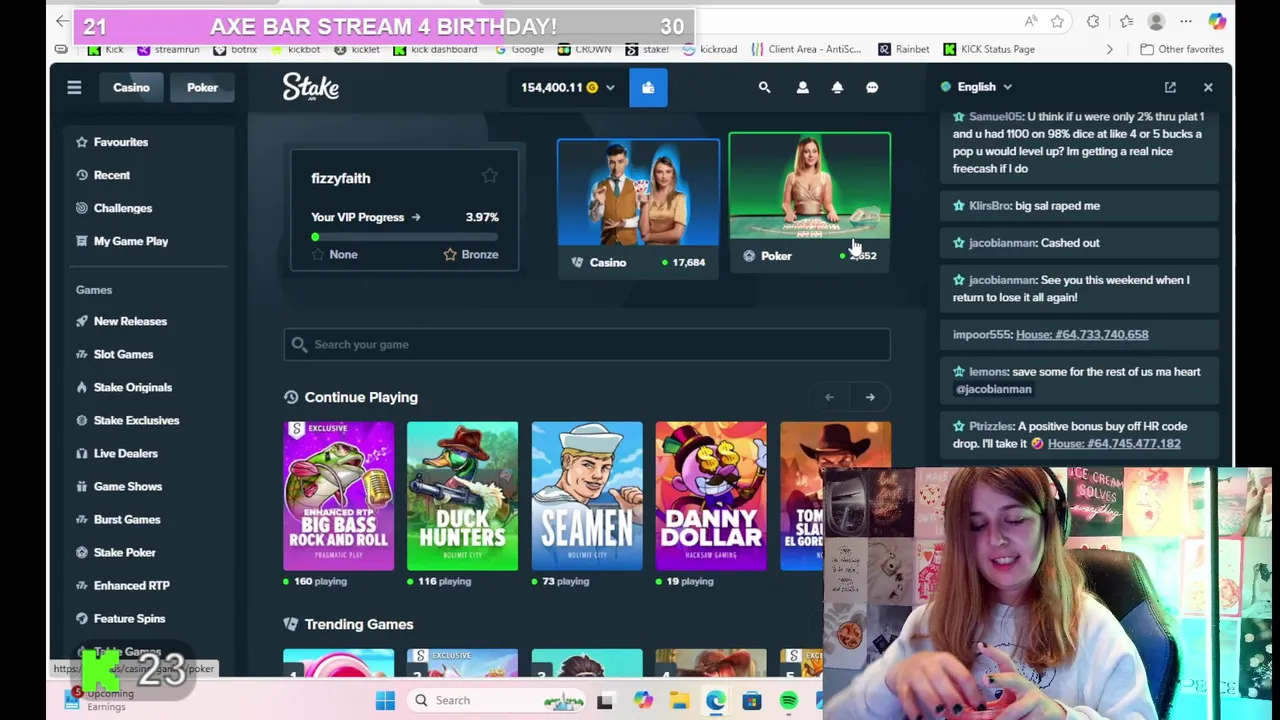Image resolution: width=1280 pixels, height=720 pixels.
Task: Click the Trending Games heading
Action: click(x=359, y=624)
